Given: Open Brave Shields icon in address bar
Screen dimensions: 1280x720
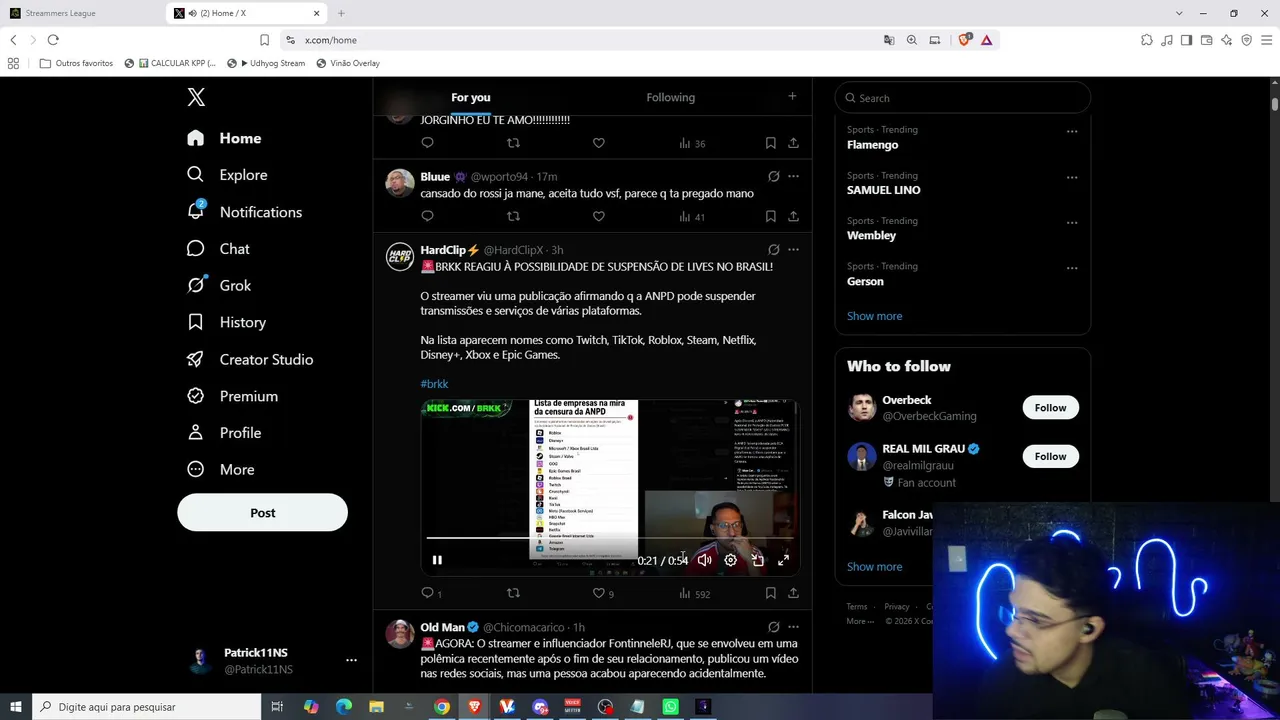Looking at the screenshot, I should (x=964, y=40).
